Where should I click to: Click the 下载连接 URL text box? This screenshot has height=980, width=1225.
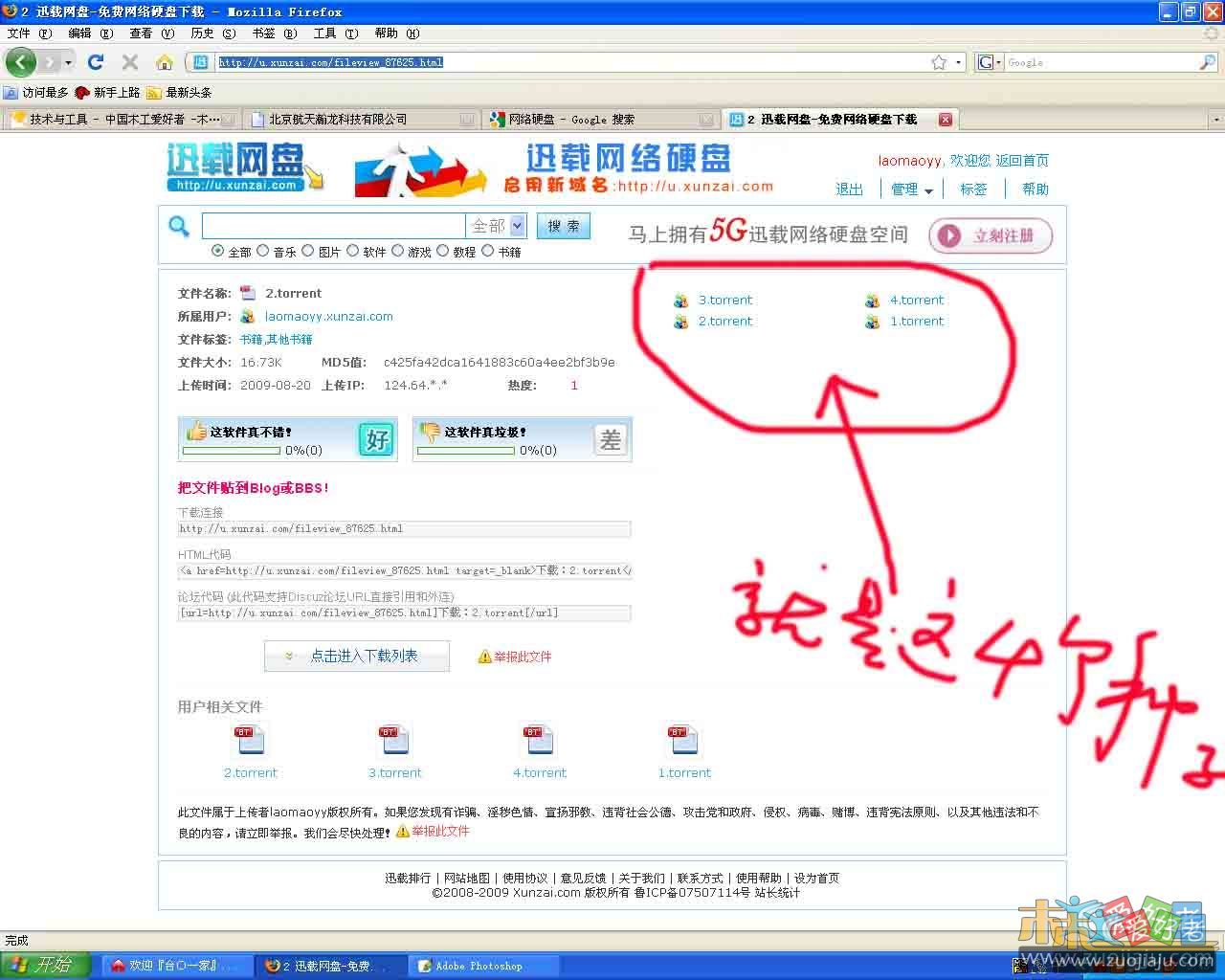[x=404, y=528]
